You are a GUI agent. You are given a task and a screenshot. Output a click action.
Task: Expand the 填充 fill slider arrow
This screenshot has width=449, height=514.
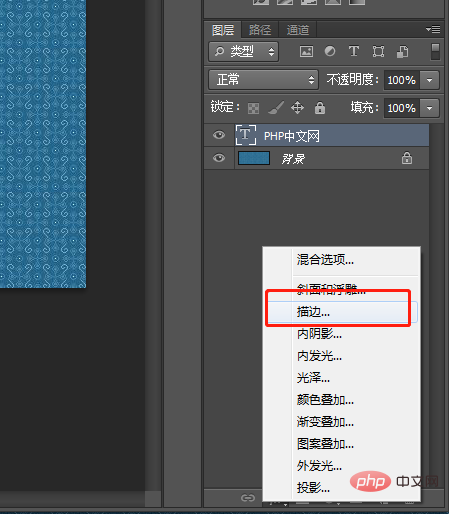[x=430, y=108]
